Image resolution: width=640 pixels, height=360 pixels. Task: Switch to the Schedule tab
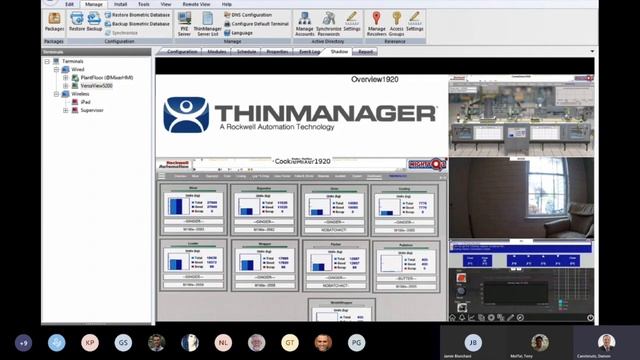point(247,52)
